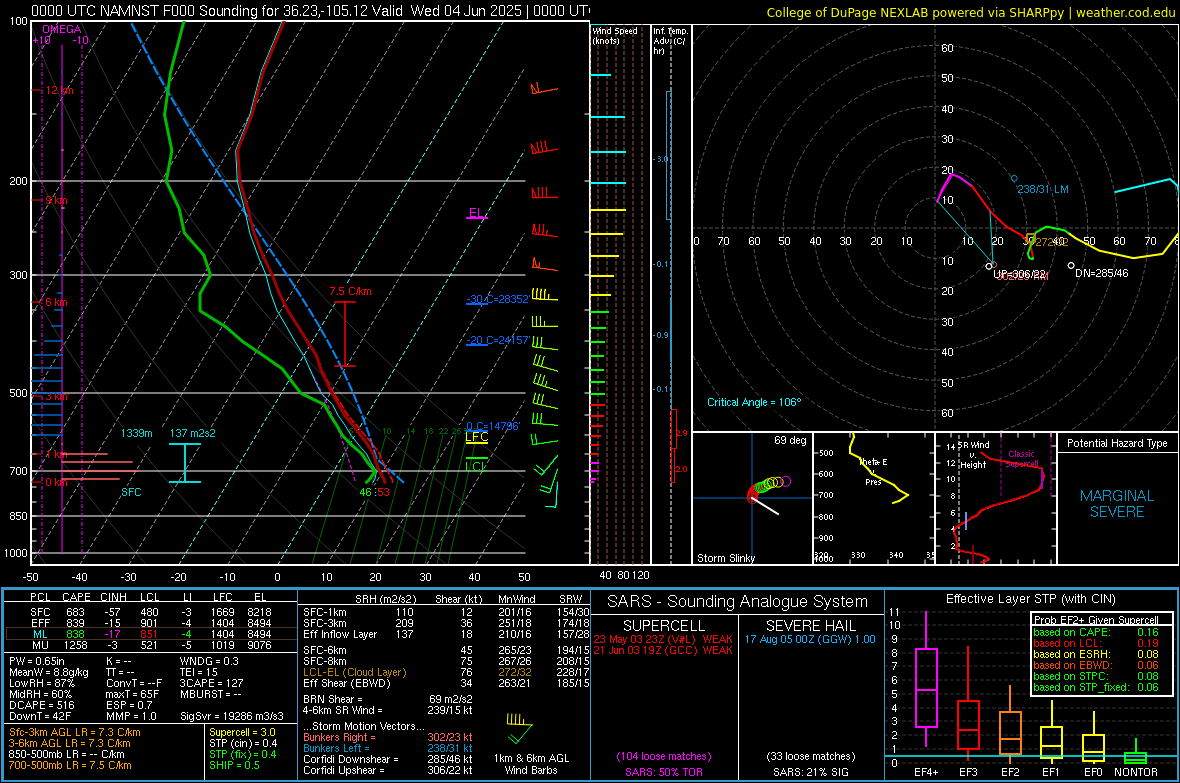Click the LCL-EL (Cloud Layer) row
This screenshot has height=783, width=1180.
tap(446, 672)
